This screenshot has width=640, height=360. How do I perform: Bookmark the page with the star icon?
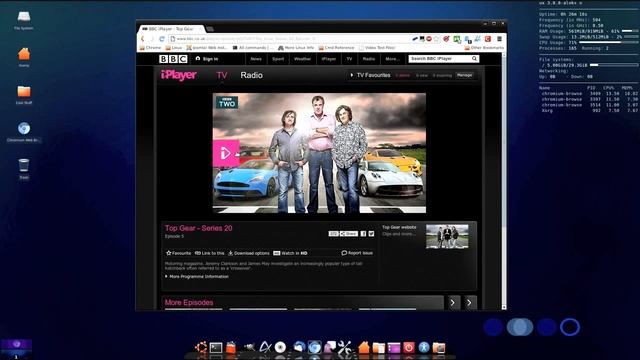[x=437, y=39]
